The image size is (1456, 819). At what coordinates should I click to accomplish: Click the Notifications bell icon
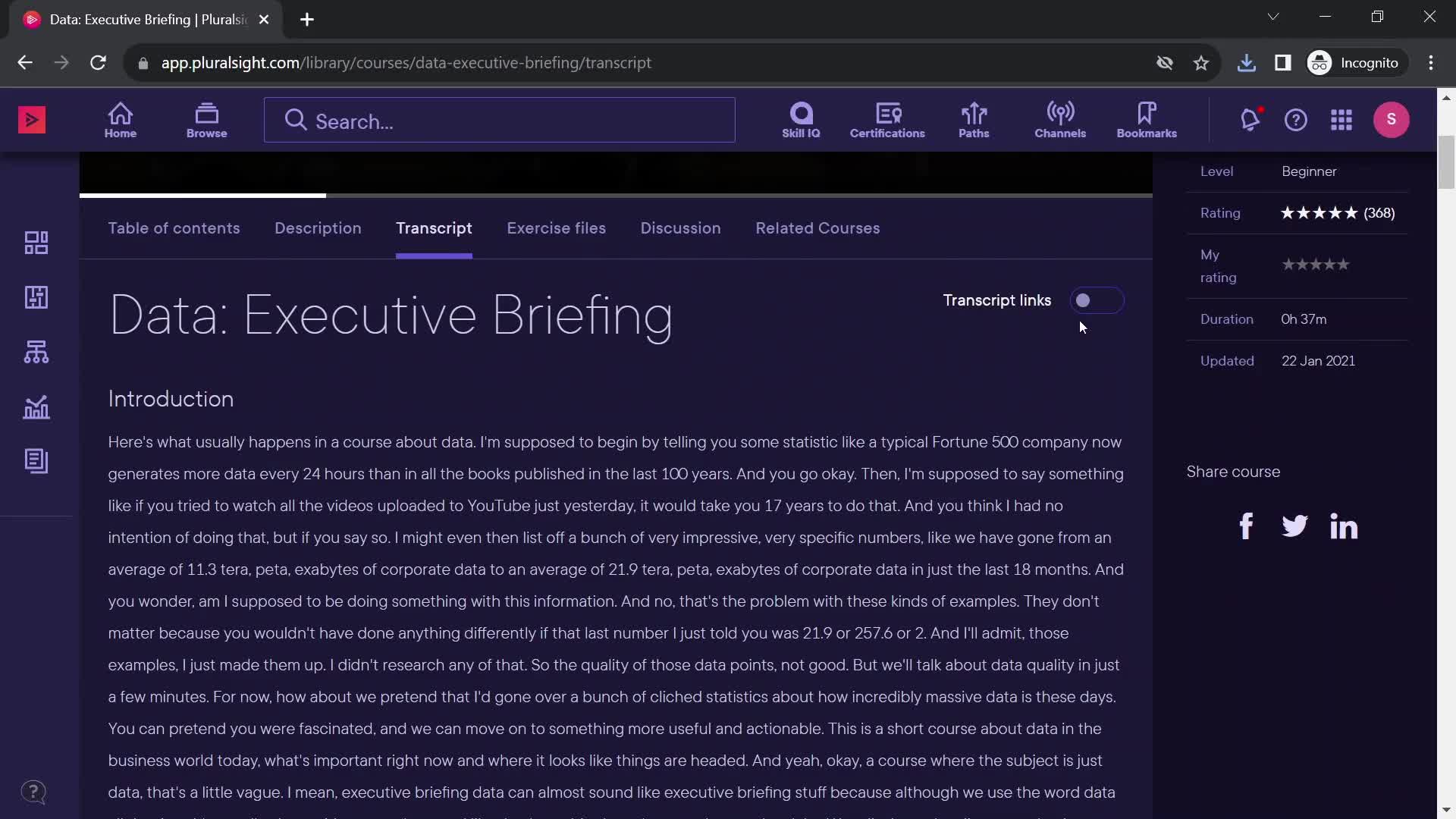1252,119
